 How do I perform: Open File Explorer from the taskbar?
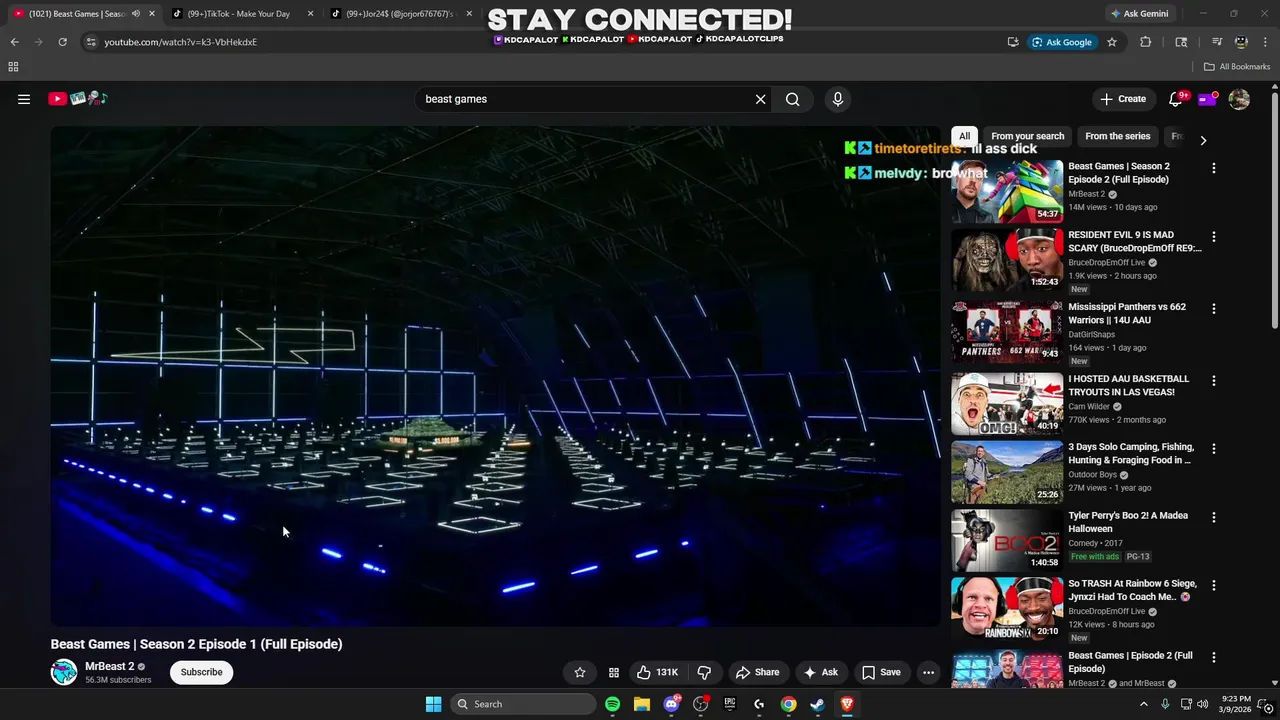(x=642, y=704)
